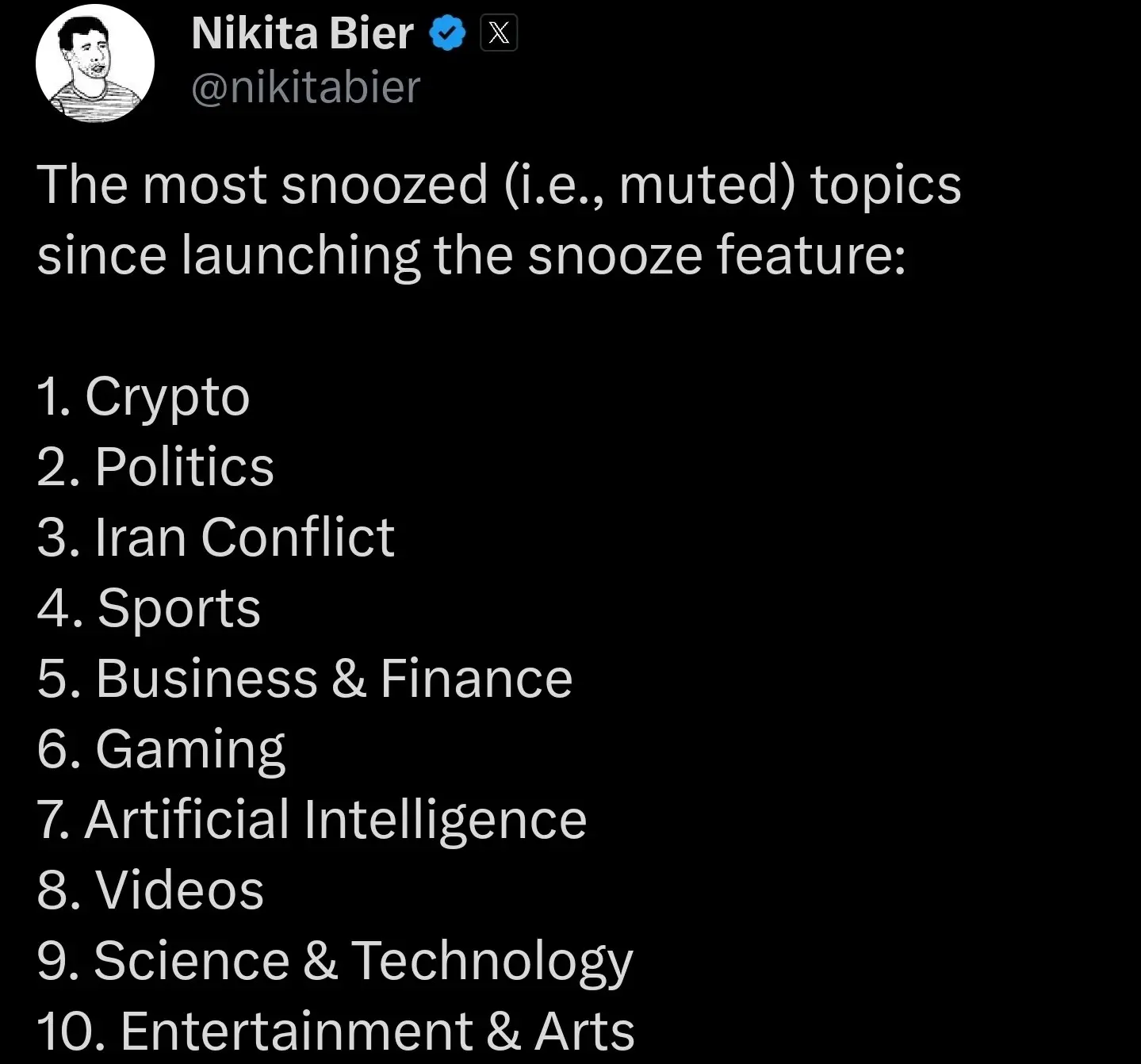The image size is (1141, 1064).
Task: Click the '4. Sports' list item
Action: tap(149, 609)
